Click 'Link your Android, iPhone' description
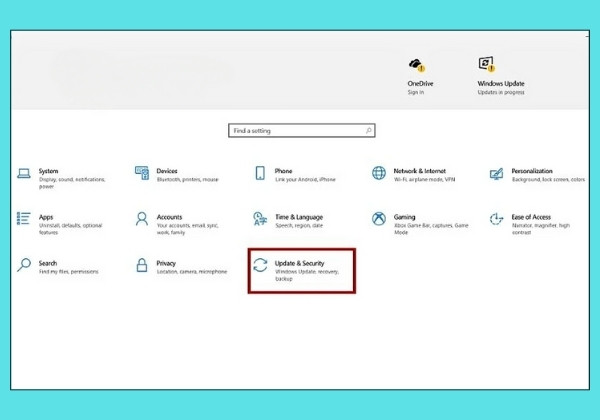 pyautogui.click(x=305, y=179)
